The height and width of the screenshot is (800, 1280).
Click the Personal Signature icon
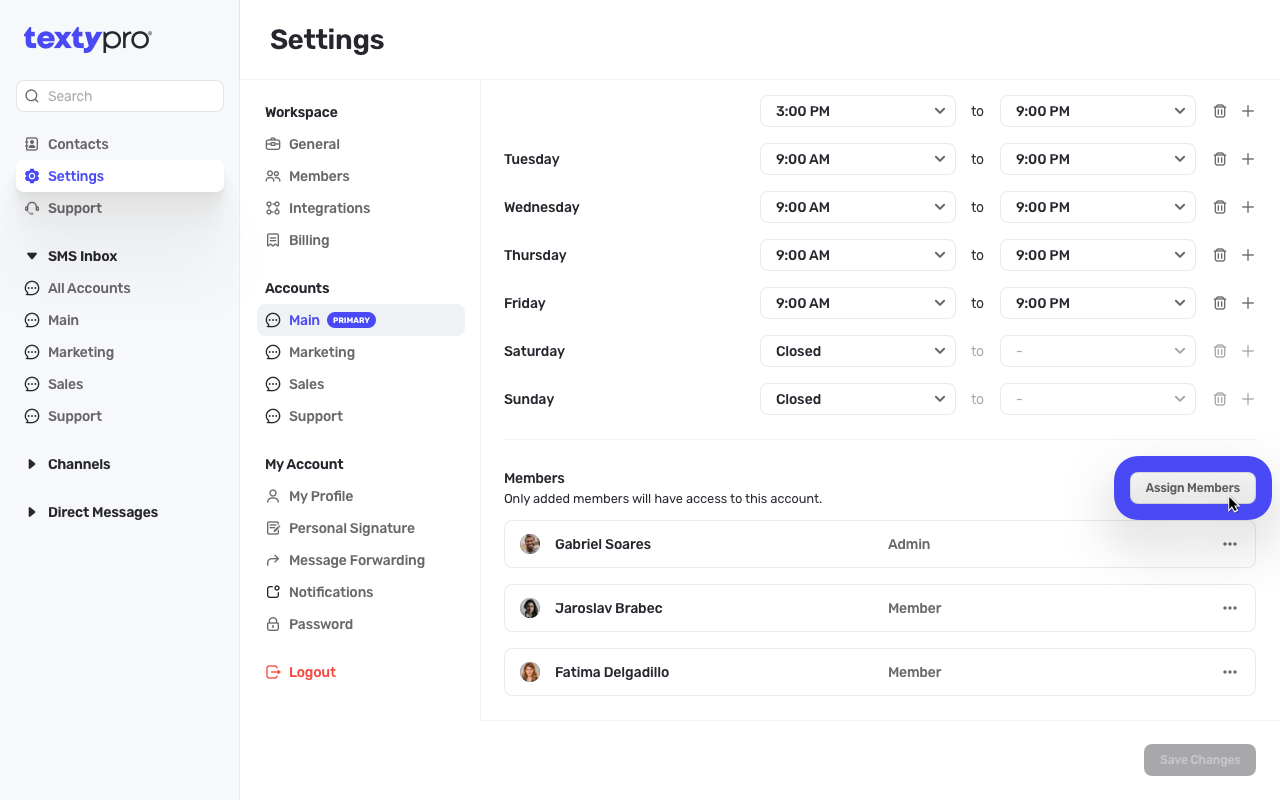[273, 528]
